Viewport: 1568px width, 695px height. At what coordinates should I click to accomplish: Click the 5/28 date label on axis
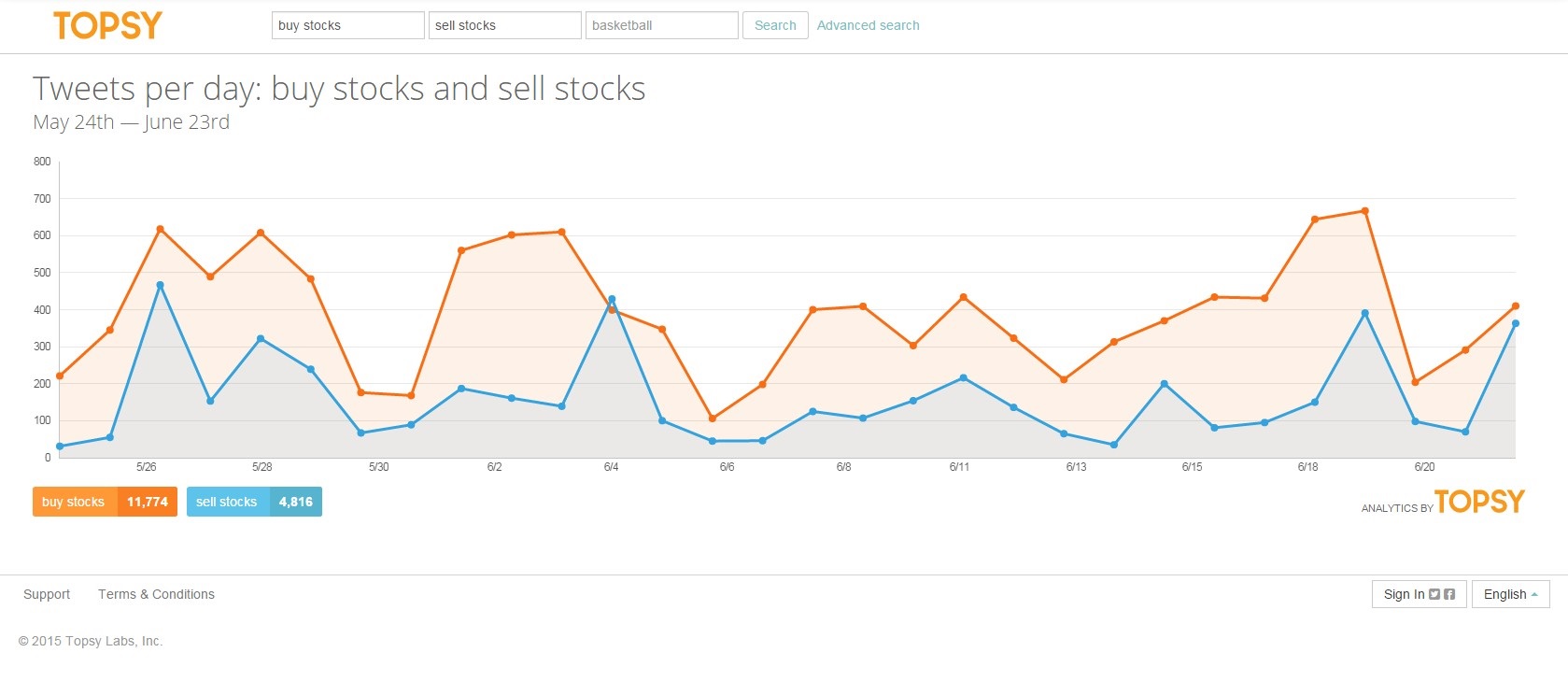tap(261, 467)
